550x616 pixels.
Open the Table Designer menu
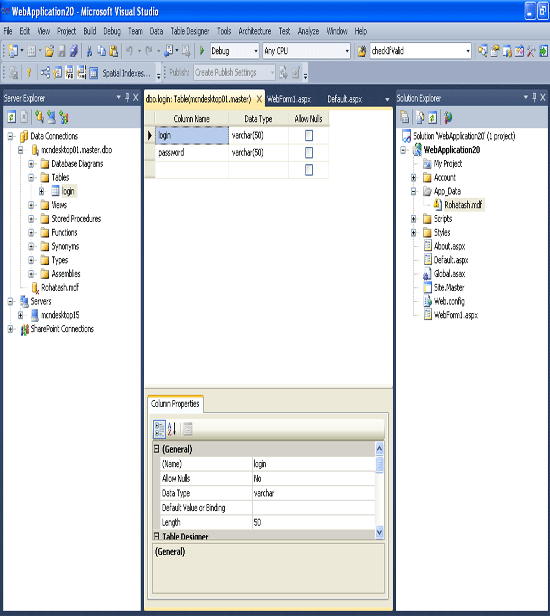coord(190,31)
